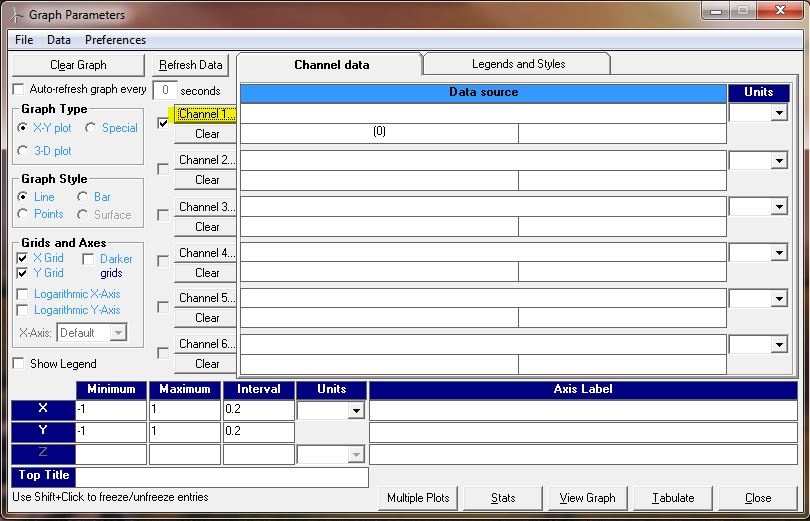This screenshot has width=810, height=521.
Task: Select 3-D plot graph type
Action: (22, 151)
